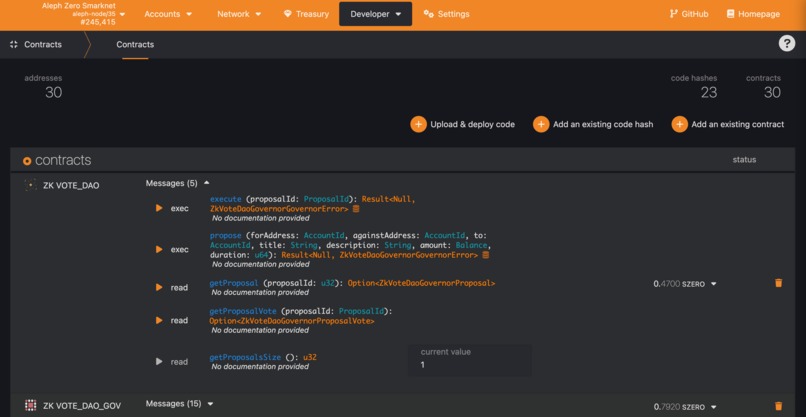This screenshot has width=806, height=417.
Task: Click the getProposalsSize message name
Action: pyautogui.click(x=245, y=357)
